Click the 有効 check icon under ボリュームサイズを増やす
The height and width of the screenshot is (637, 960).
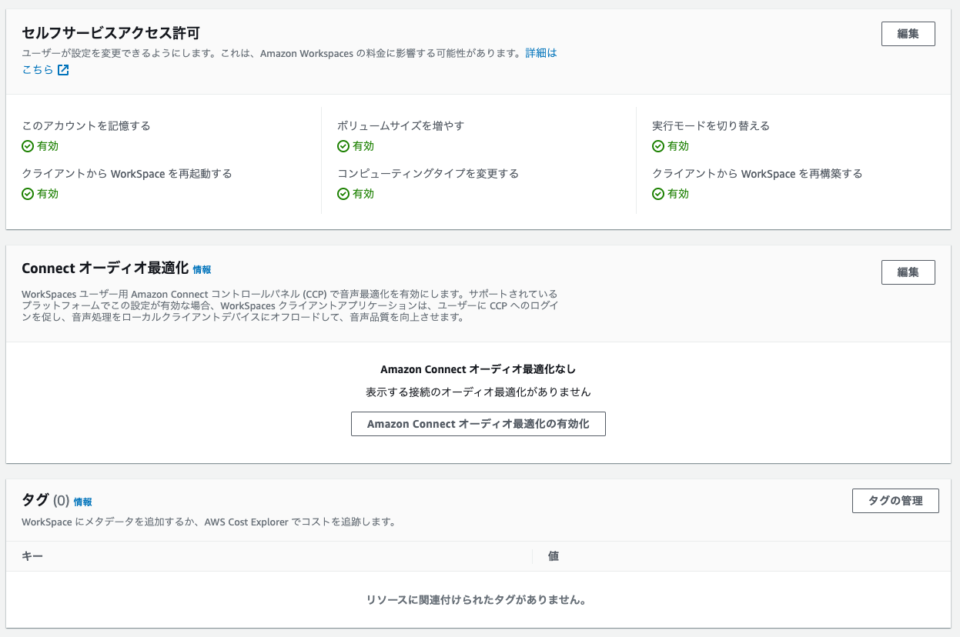(x=344, y=144)
